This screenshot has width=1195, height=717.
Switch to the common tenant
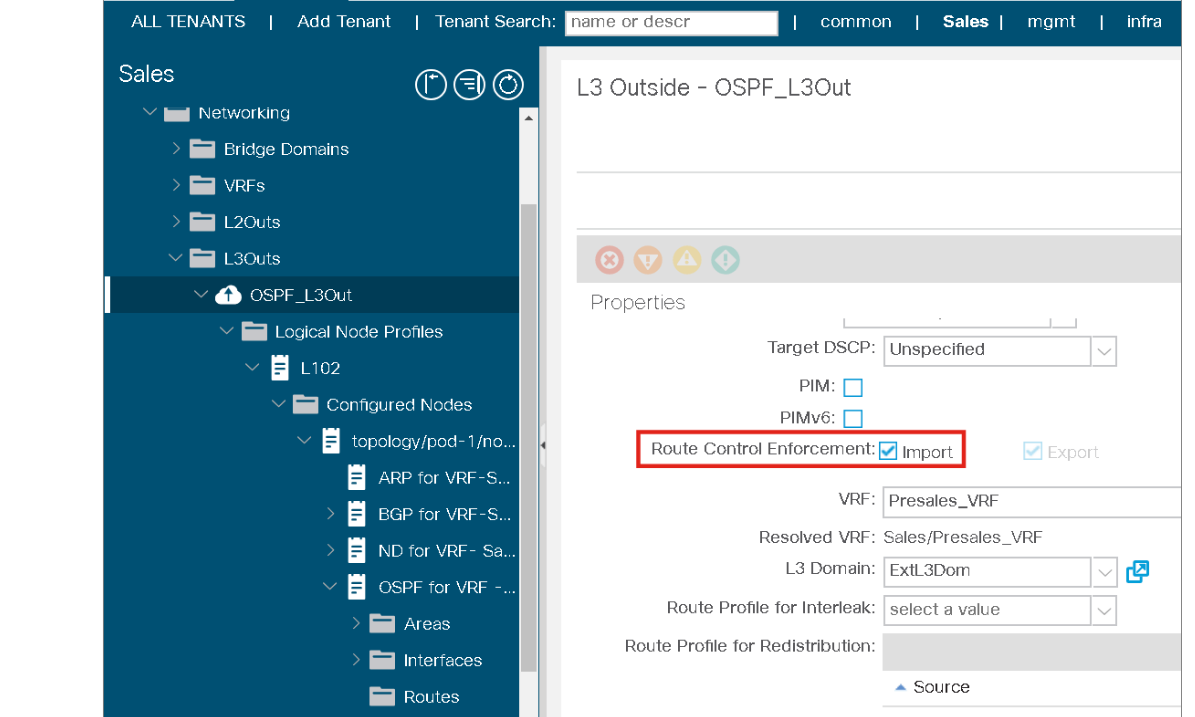point(855,22)
